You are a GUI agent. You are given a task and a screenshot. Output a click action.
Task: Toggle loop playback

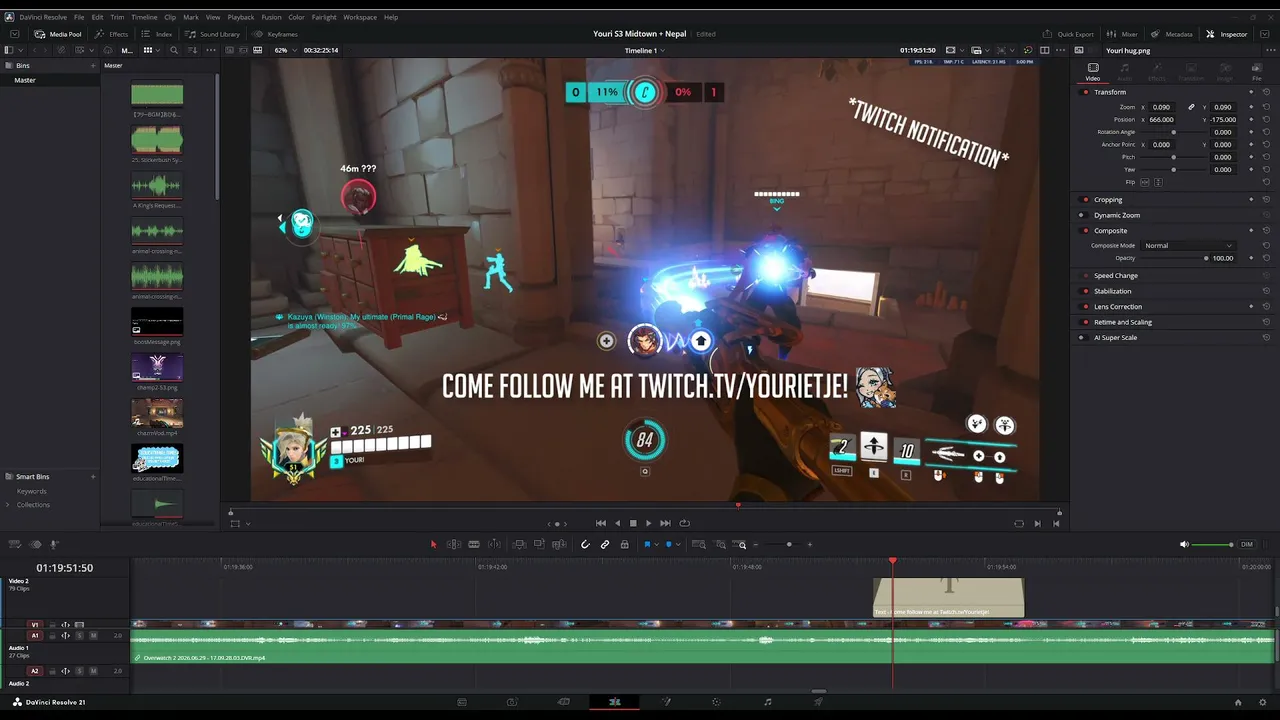[684, 523]
